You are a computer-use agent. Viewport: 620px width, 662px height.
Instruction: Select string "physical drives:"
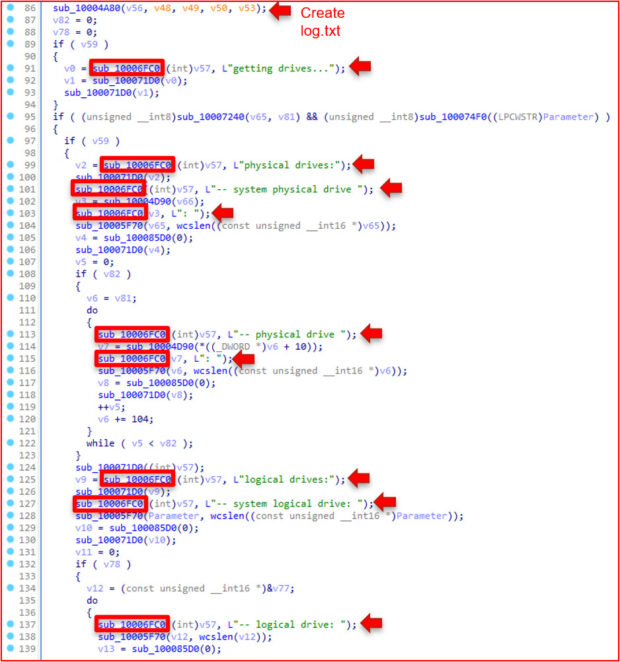pos(289,165)
